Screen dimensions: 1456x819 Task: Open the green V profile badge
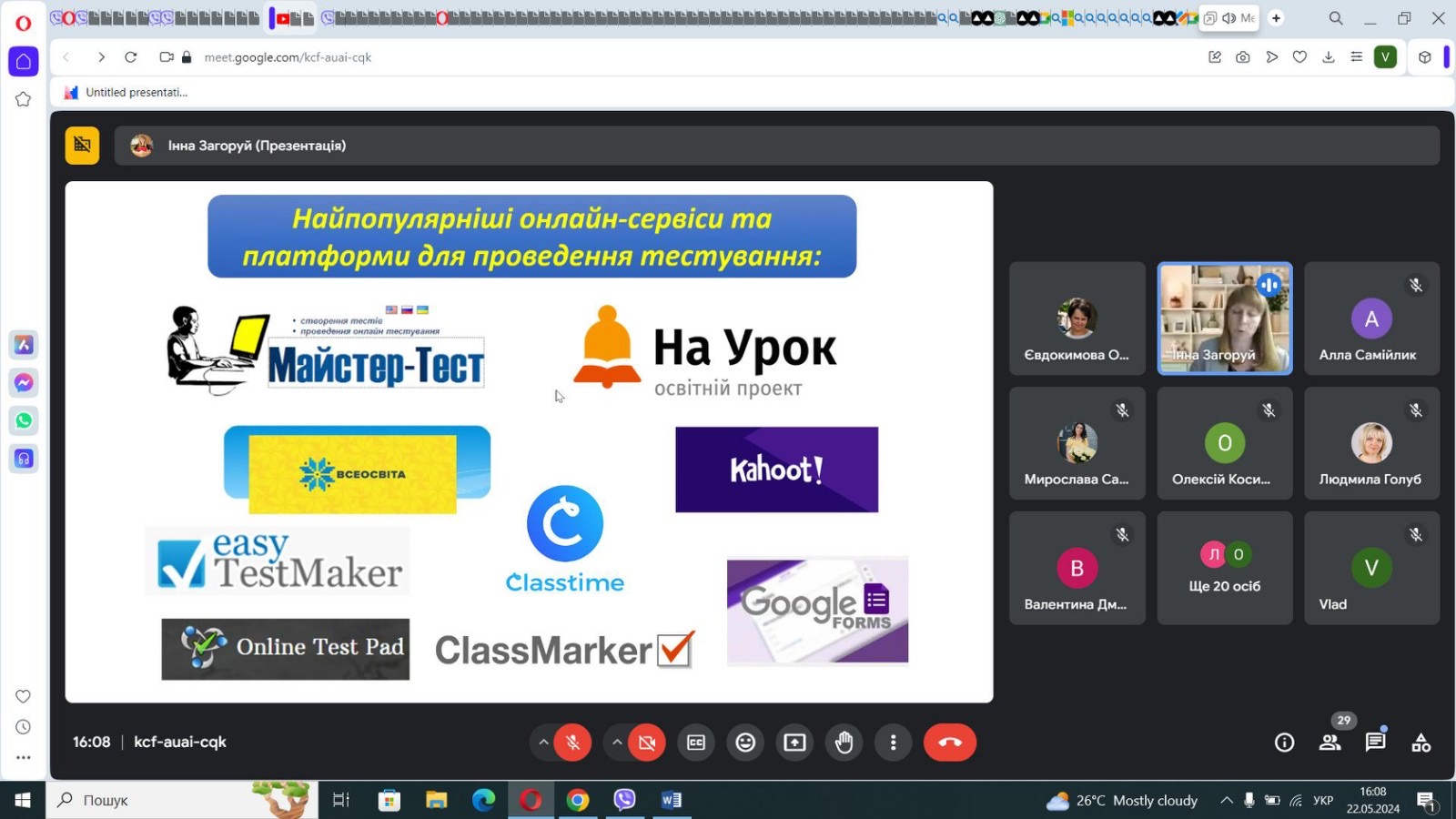[1385, 57]
